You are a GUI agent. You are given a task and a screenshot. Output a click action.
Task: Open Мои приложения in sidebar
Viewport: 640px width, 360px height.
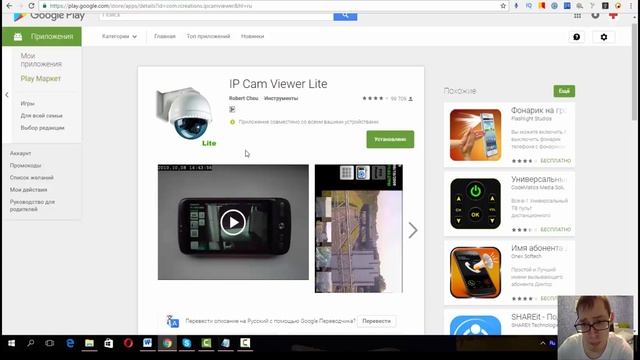tap(41, 60)
